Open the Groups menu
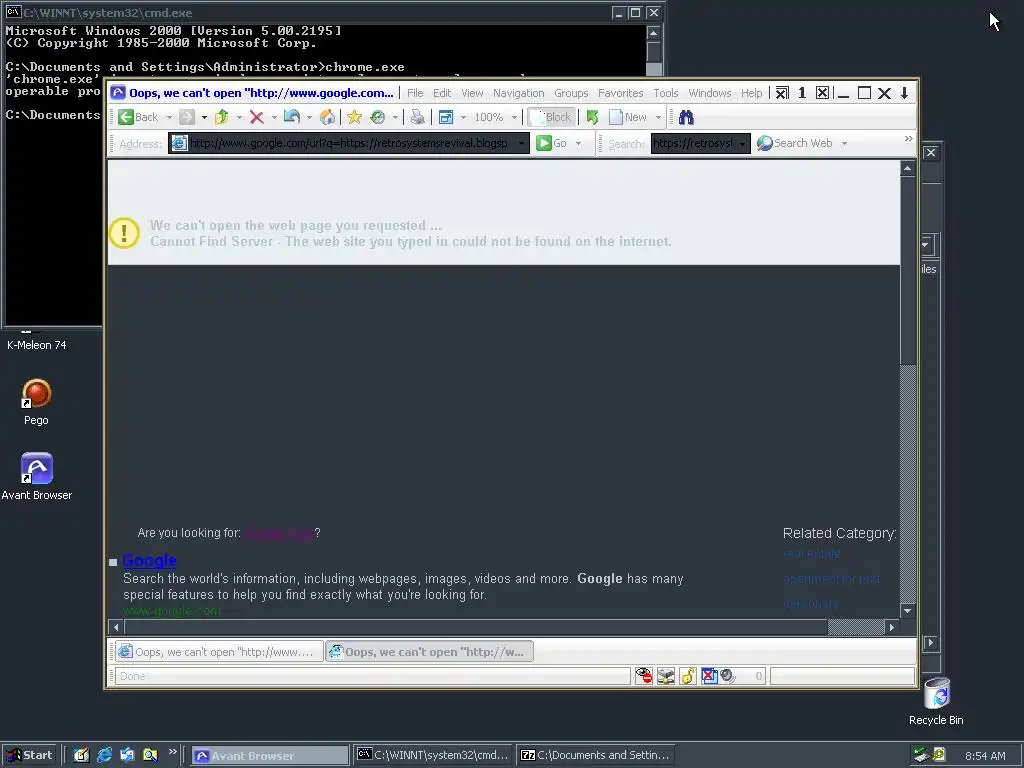 pyautogui.click(x=571, y=93)
